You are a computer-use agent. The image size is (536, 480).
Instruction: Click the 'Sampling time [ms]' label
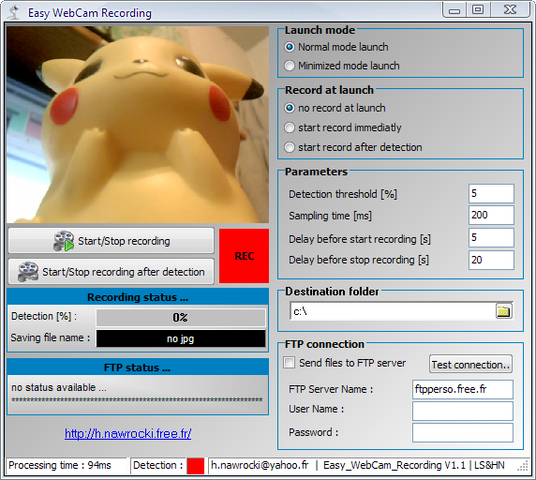[x=330, y=216]
